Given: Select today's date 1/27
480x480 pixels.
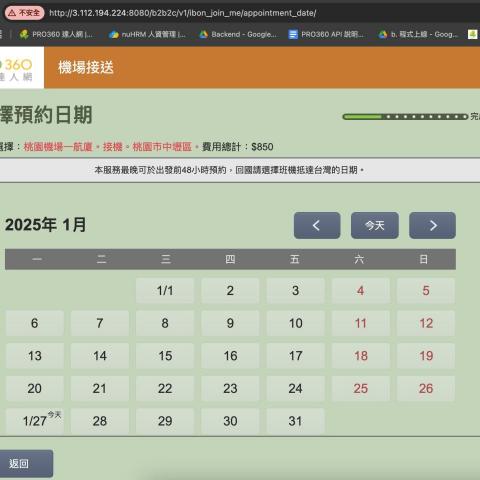Looking at the screenshot, I should click(x=35, y=421).
